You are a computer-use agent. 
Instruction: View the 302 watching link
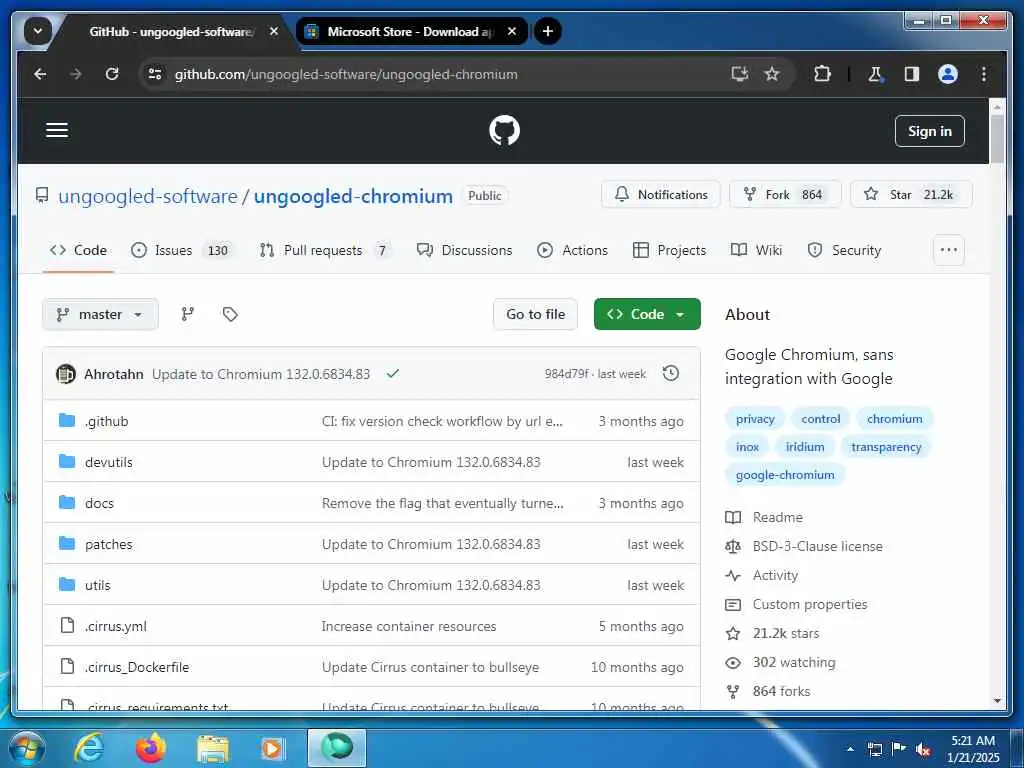pyautogui.click(x=793, y=662)
